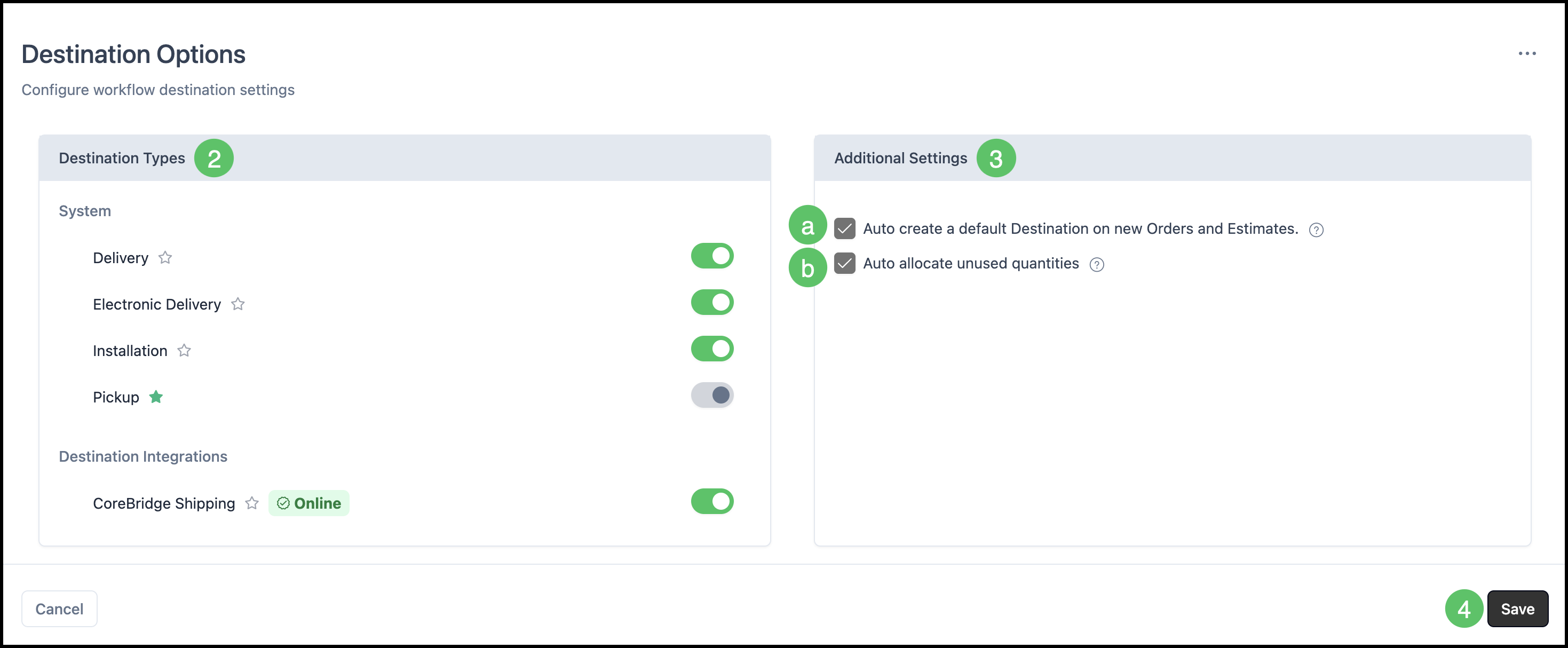The width and height of the screenshot is (1568, 648).
Task: Star the CoreBridge Shipping integration
Action: [252, 503]
